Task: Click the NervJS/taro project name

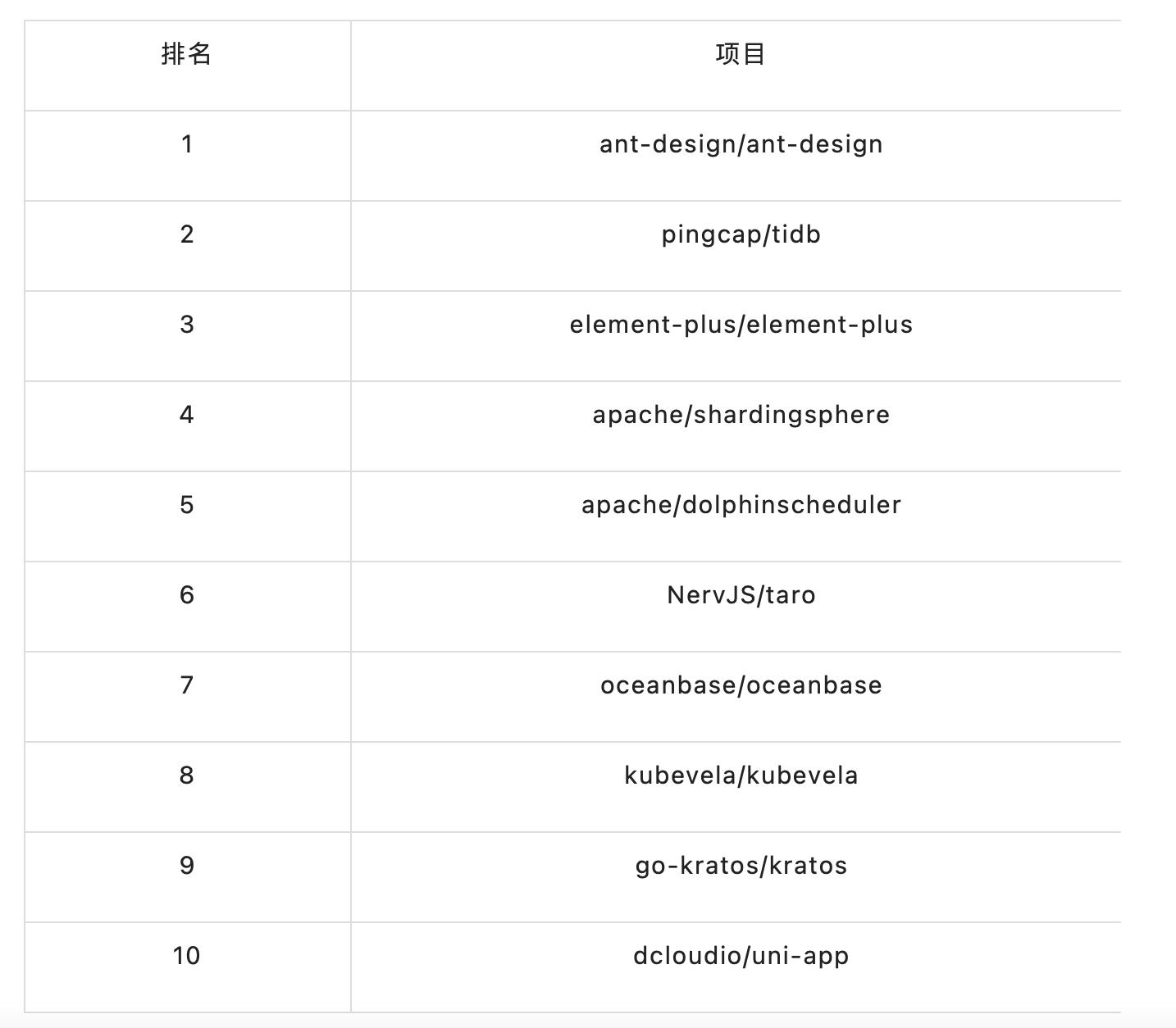Action: coord(741,595)
